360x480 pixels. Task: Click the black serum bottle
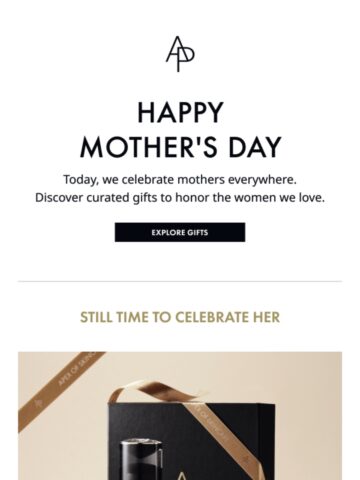click(141, 462)
